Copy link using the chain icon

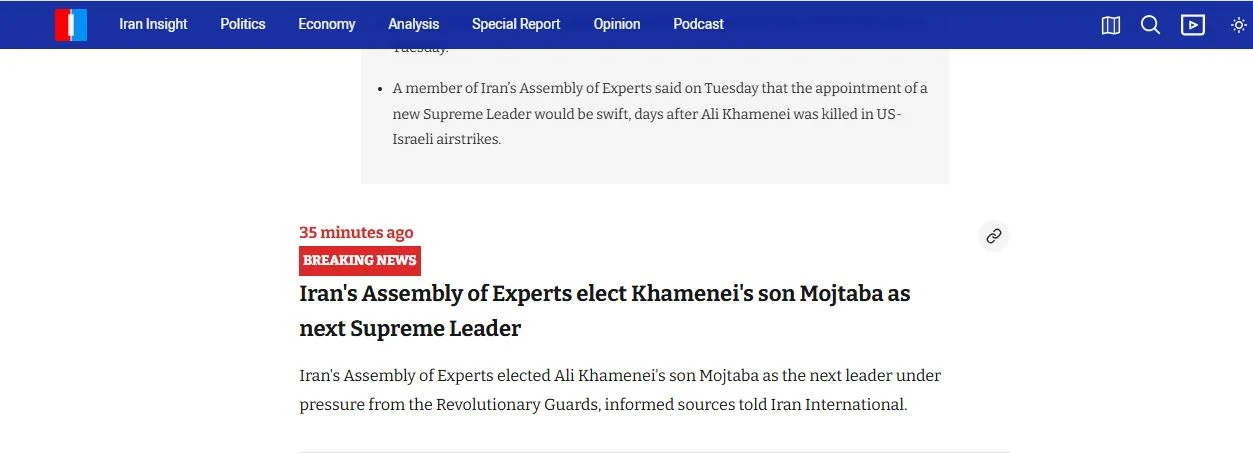pos(993,236)
